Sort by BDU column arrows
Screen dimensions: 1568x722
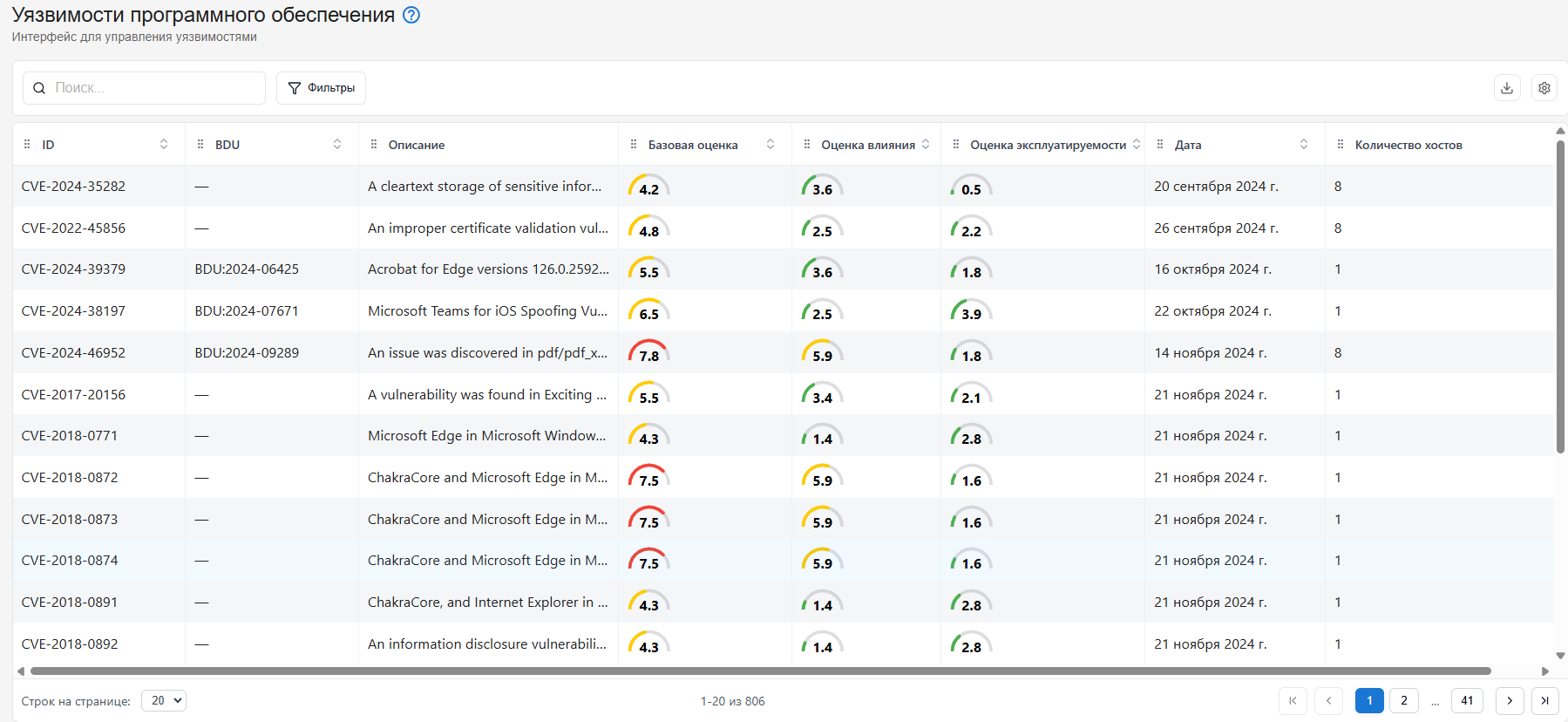(x=337, y=145)
